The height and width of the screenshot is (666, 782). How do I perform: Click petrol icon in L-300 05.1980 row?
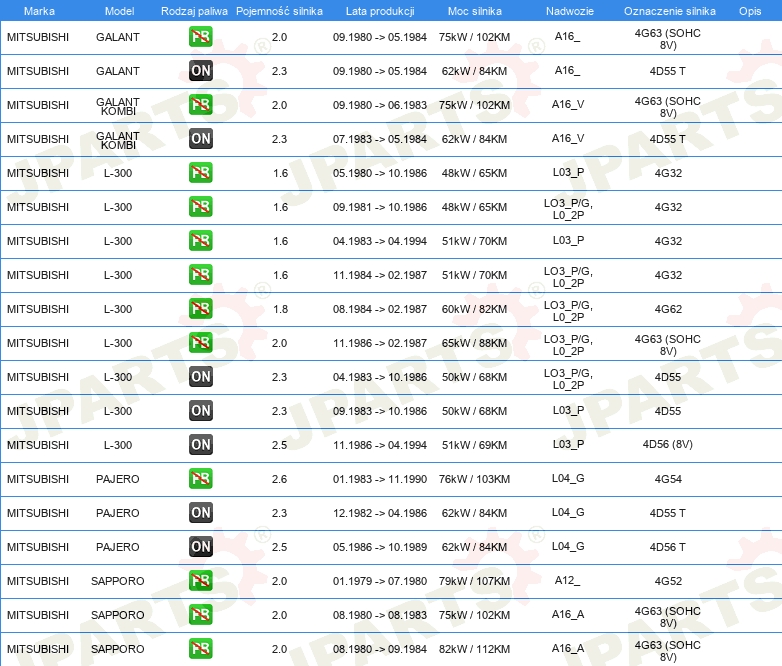pos(200,173)
